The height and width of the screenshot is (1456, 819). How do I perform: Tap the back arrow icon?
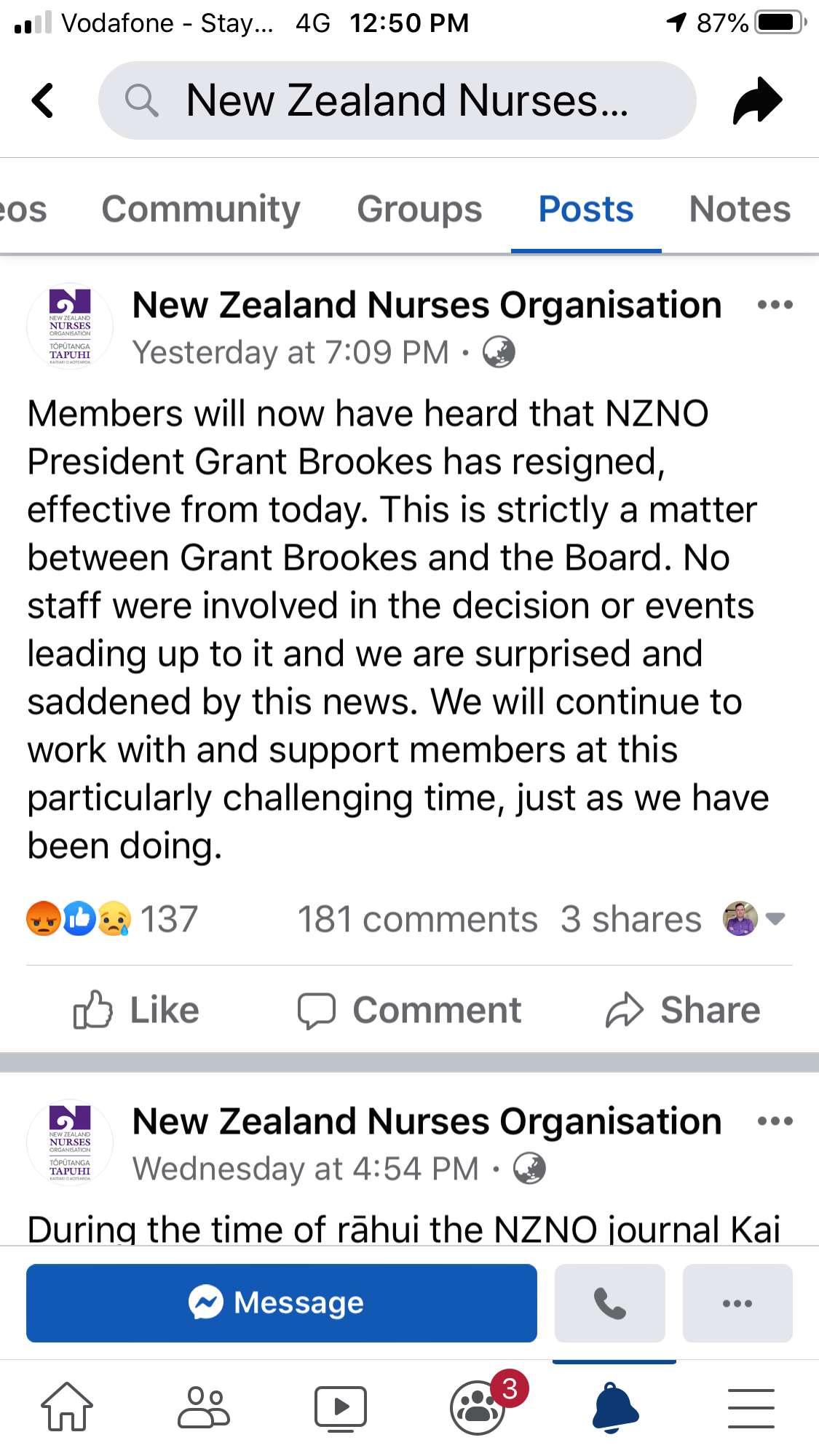(43, 100)
